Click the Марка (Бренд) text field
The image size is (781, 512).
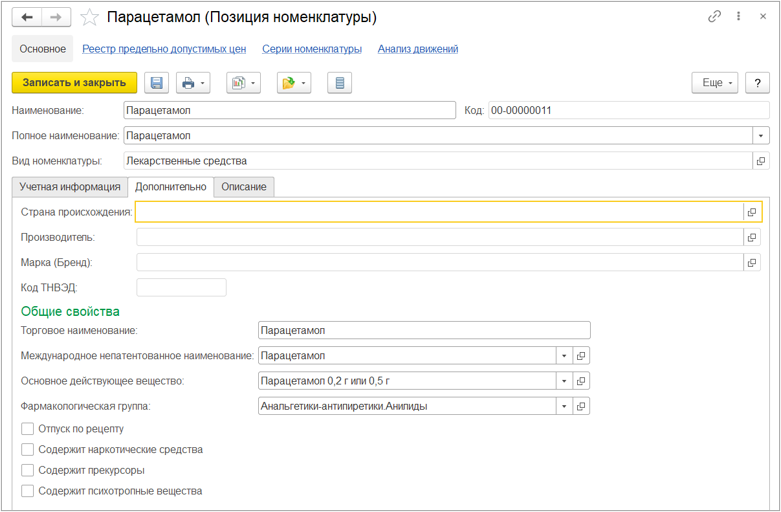point(440,262)
